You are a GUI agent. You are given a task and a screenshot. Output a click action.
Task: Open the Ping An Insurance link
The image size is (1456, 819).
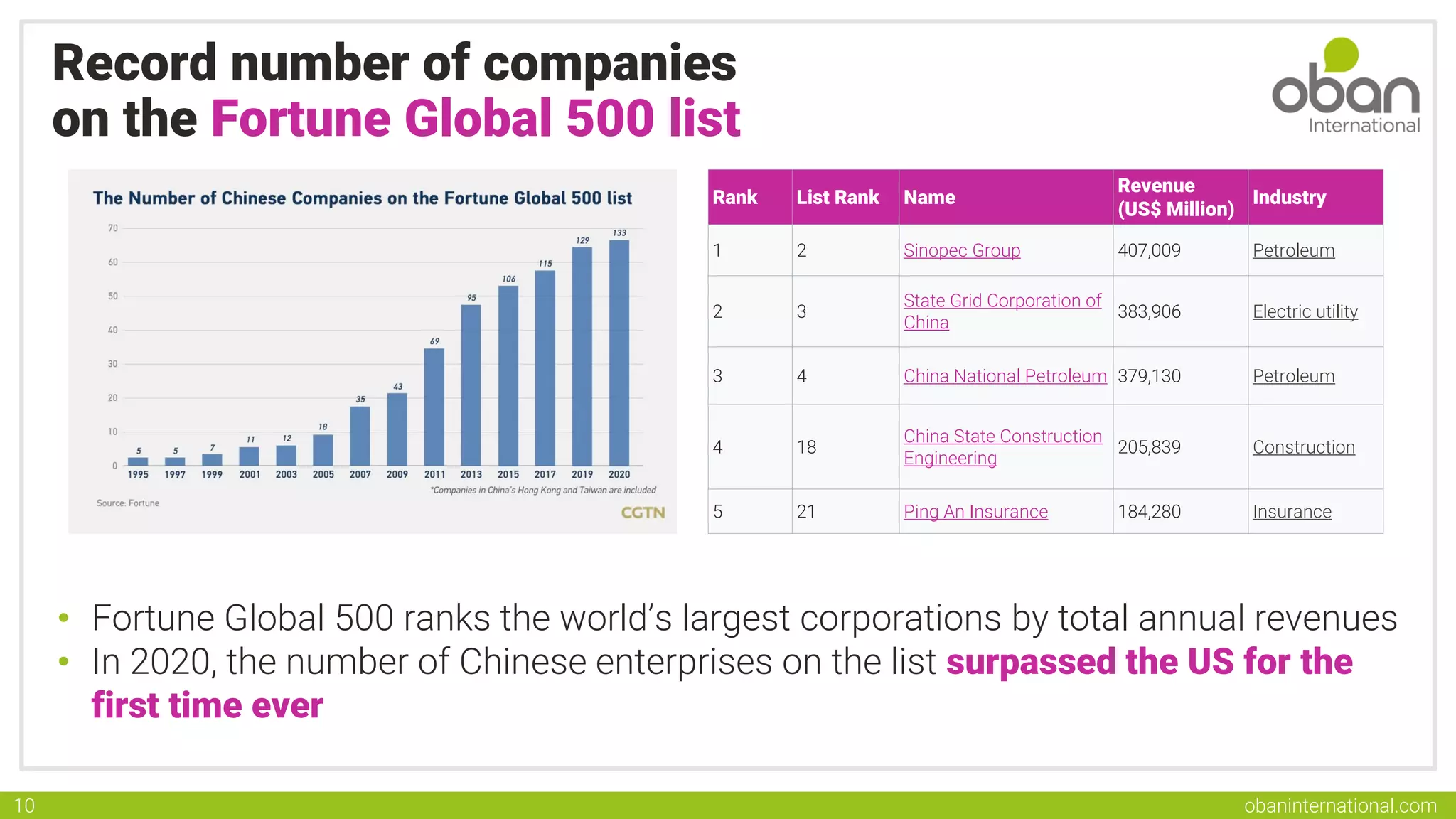pos(975,512)
